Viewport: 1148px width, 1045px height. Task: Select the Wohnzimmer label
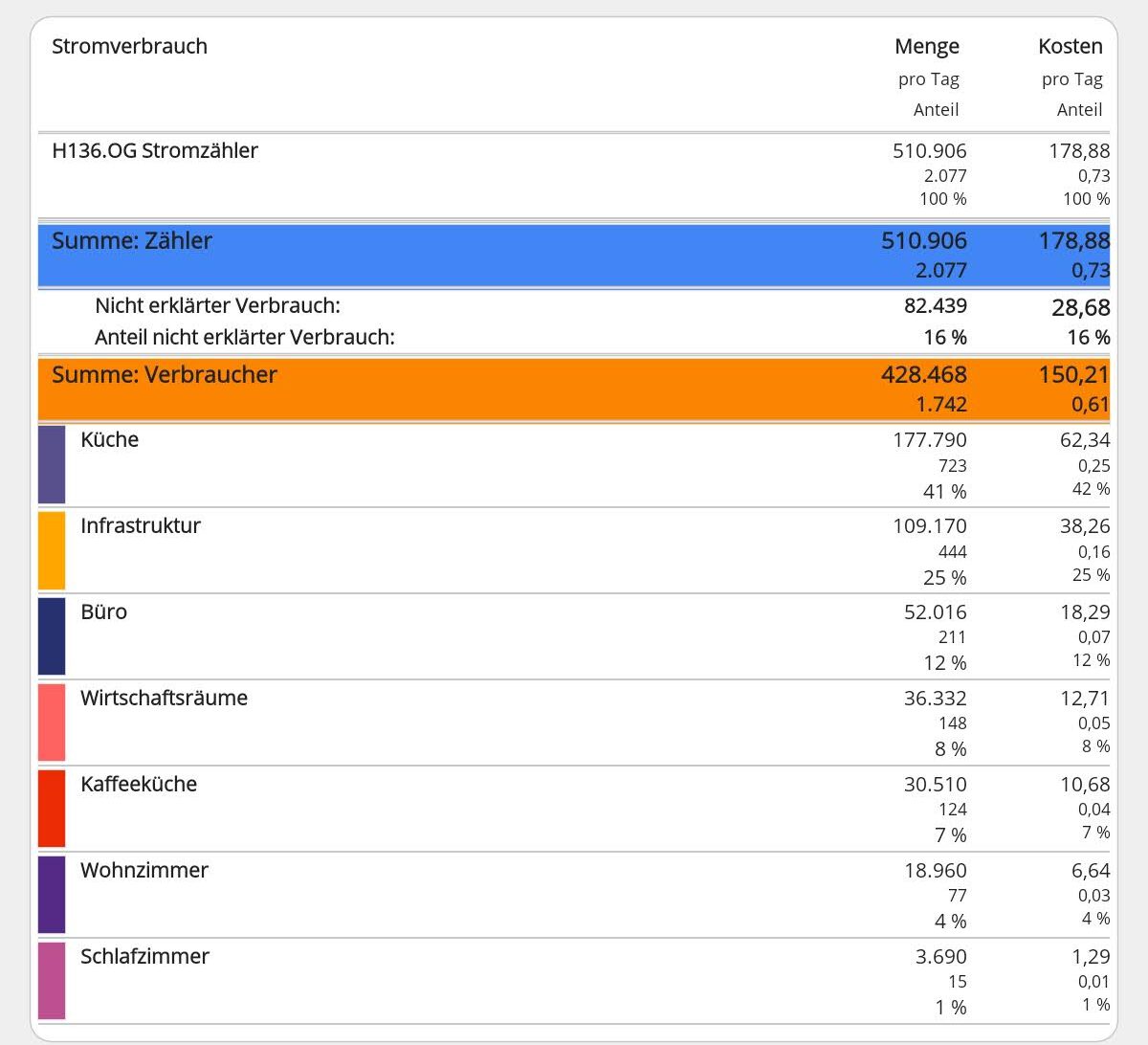[144, 871]
